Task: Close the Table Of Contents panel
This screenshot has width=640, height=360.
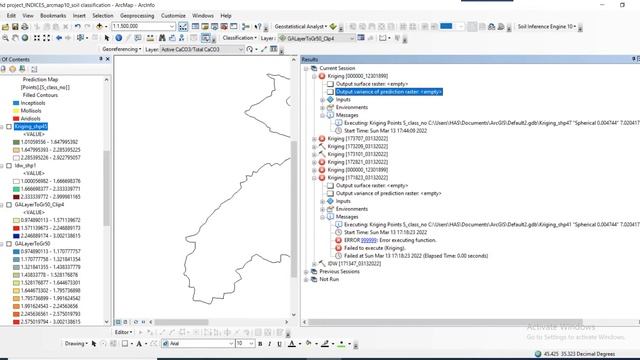Action: click(108, 60)
